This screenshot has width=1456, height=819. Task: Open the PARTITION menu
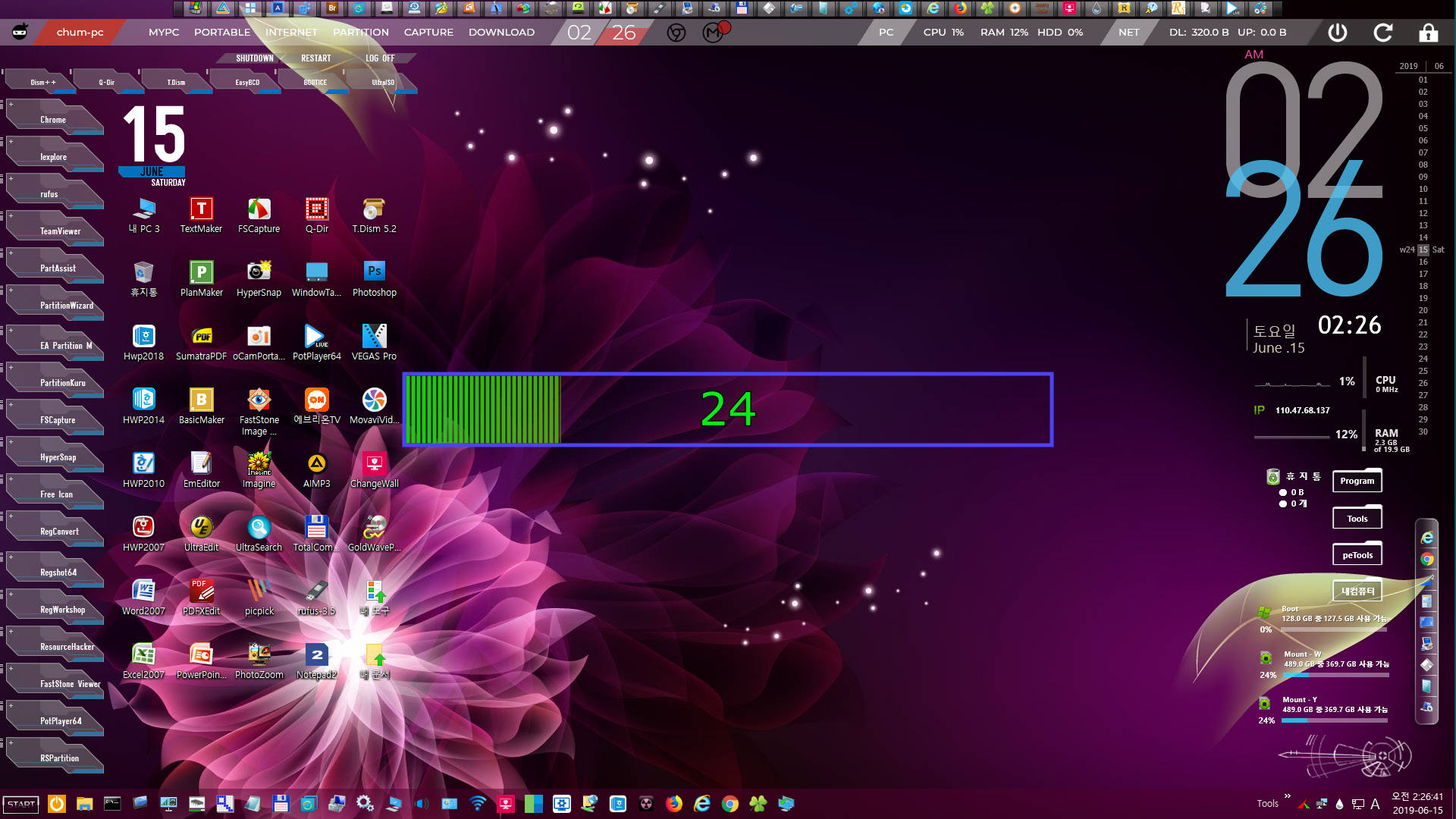tap(361, 33)
